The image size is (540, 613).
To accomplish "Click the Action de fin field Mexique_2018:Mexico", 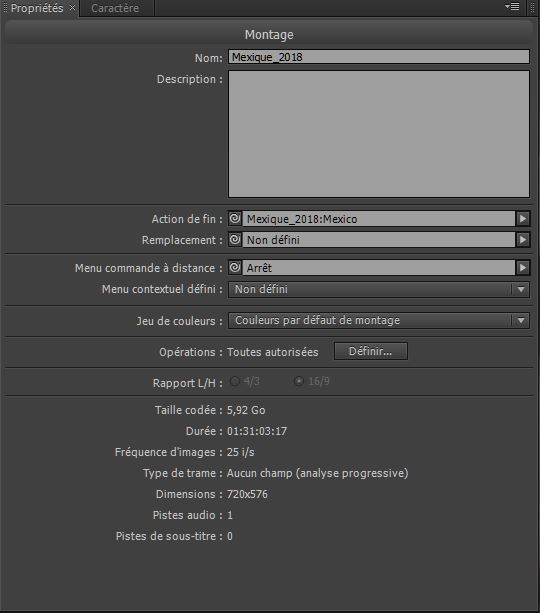I will point(379,219).
